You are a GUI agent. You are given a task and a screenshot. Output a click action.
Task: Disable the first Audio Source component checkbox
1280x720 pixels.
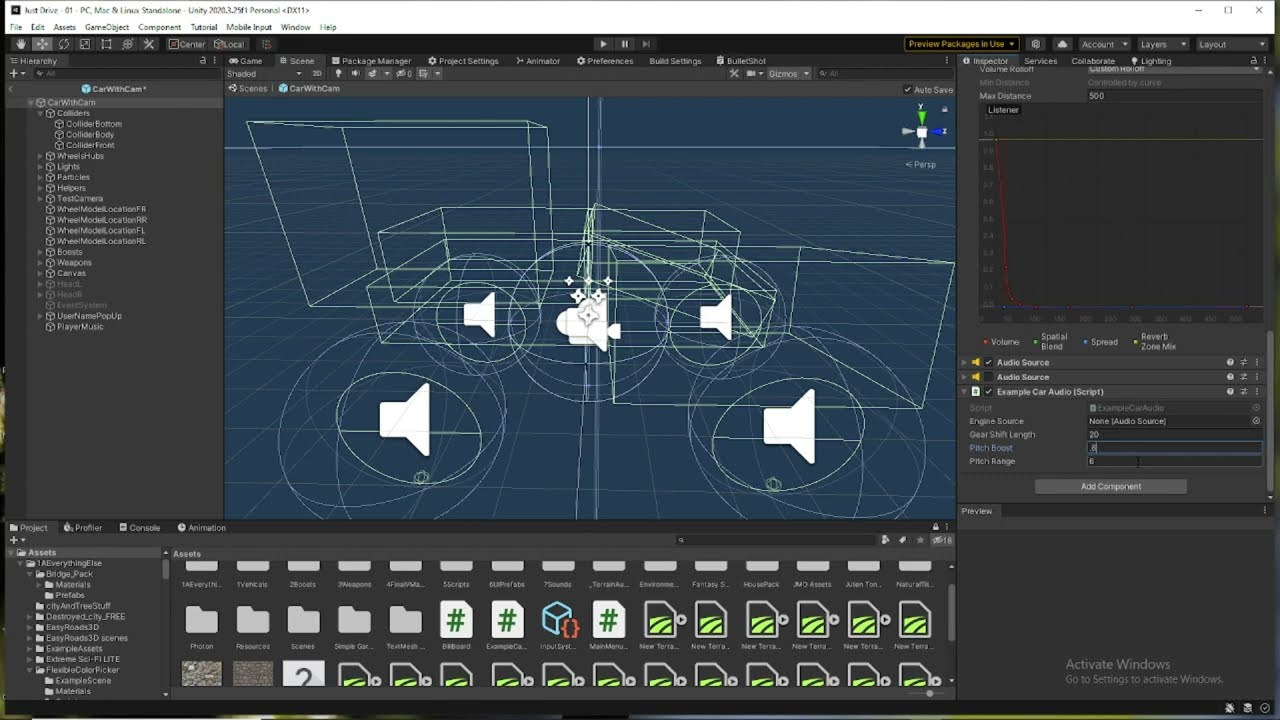pyautogui.click(x=989, y=362)
